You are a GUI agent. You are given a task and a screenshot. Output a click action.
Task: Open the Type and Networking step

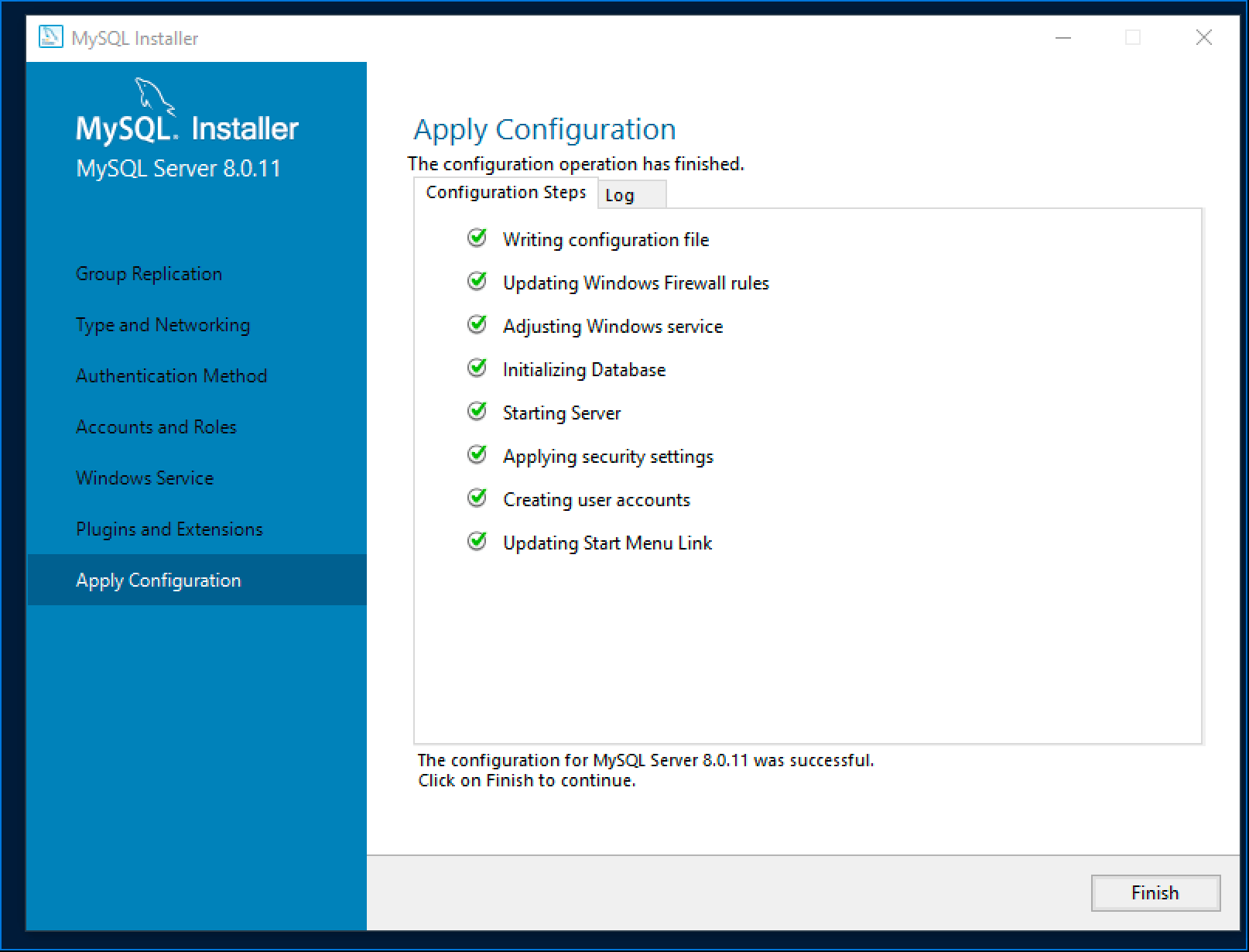point(163,325)
